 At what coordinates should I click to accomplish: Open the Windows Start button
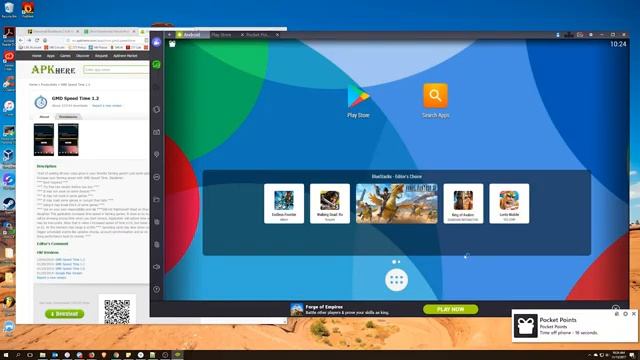(6, 355)
